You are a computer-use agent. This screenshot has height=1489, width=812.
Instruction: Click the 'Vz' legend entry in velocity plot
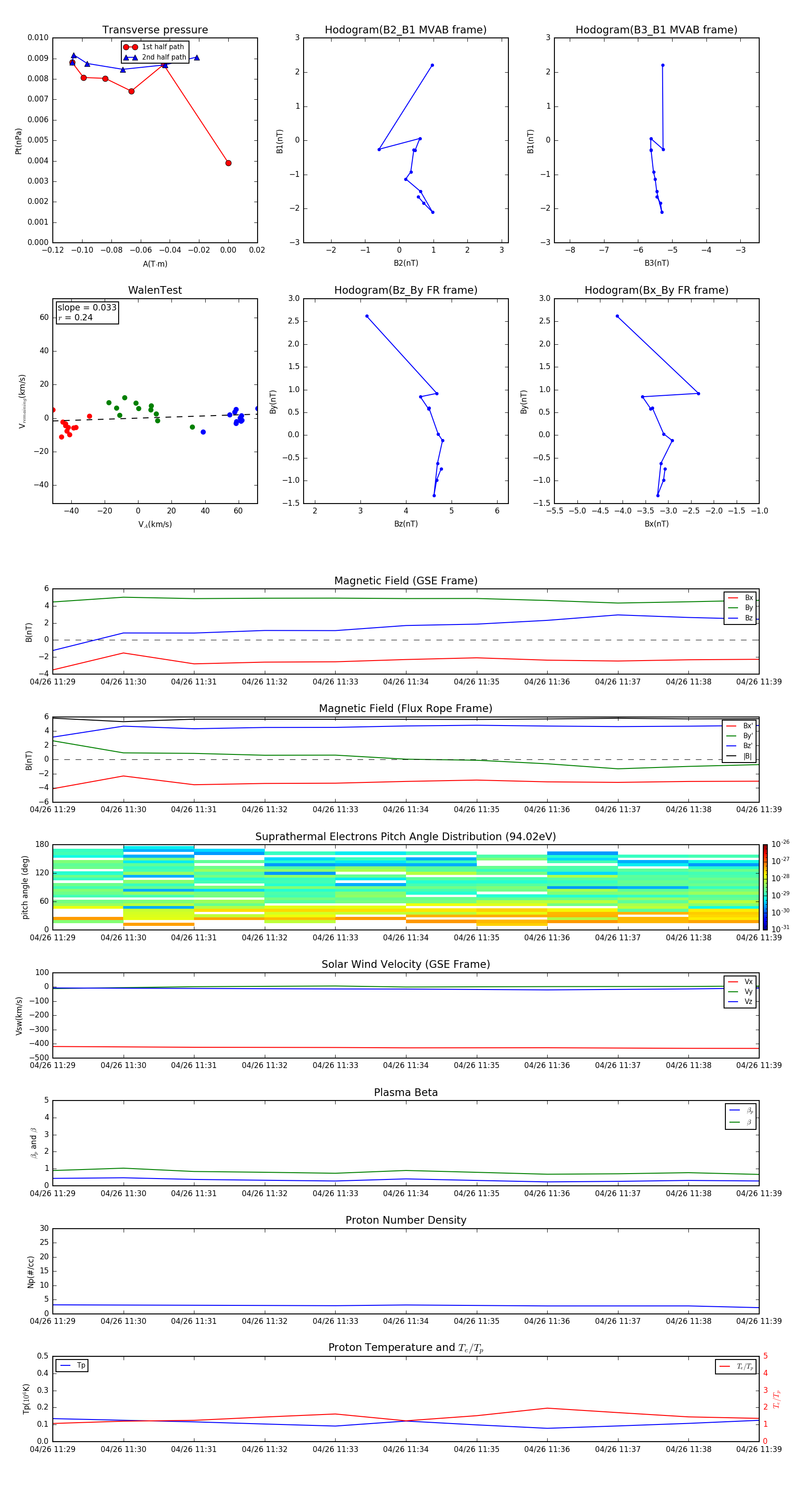click(x=740, y=1002)
